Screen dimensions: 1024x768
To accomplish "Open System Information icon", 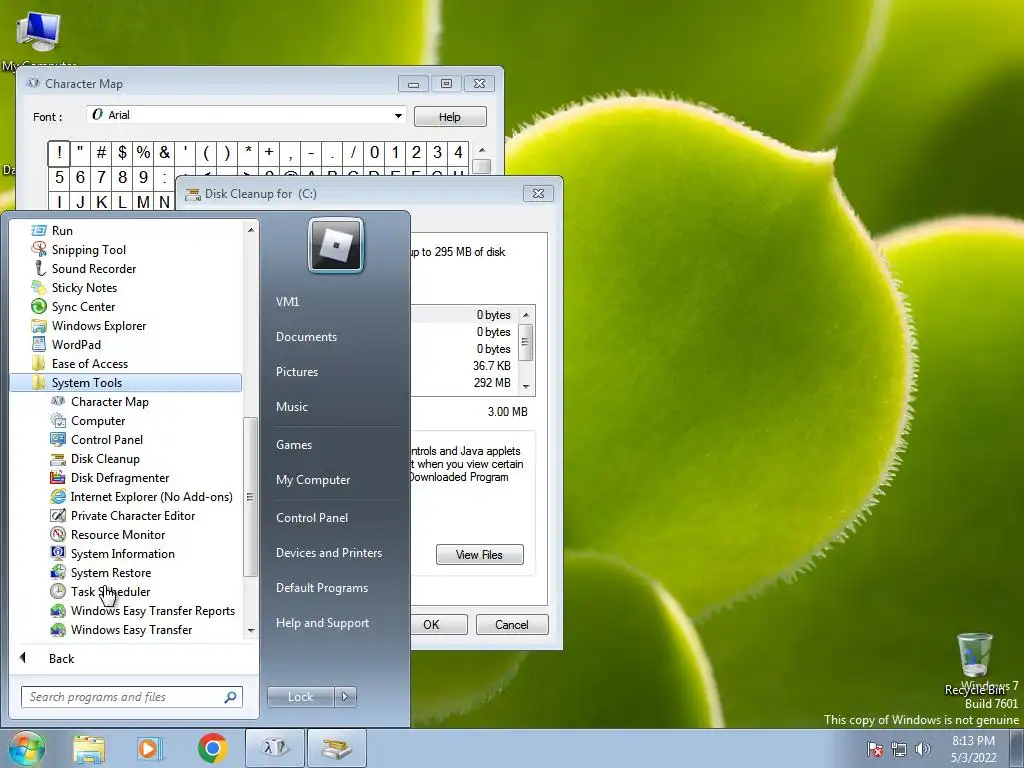I will point(58,553).
